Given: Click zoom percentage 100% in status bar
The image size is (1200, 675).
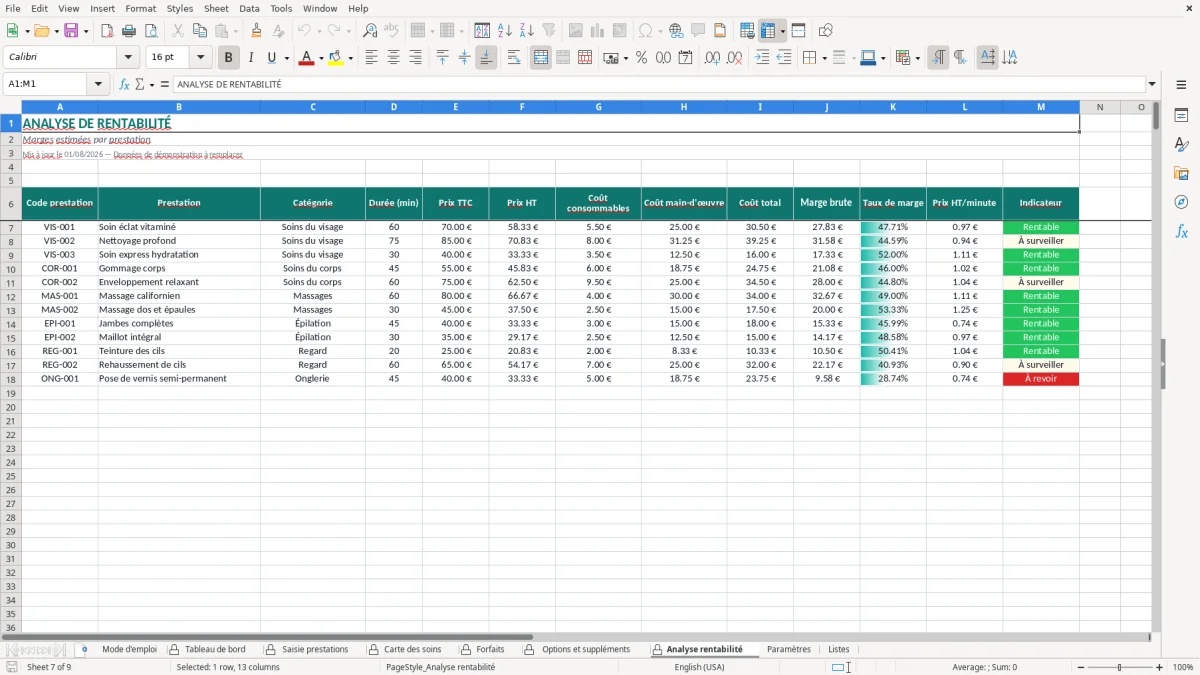Looking at the screenshot, I should click(1183, 667).
